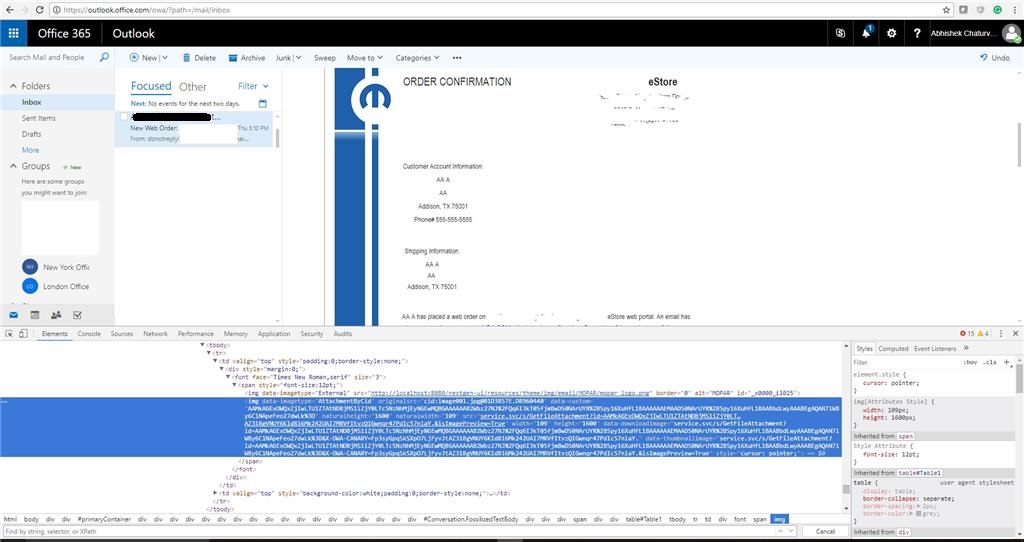Viewport: 1024px width, 542px height.
Task: Open DevTools more options menu
Action: 1001,333
